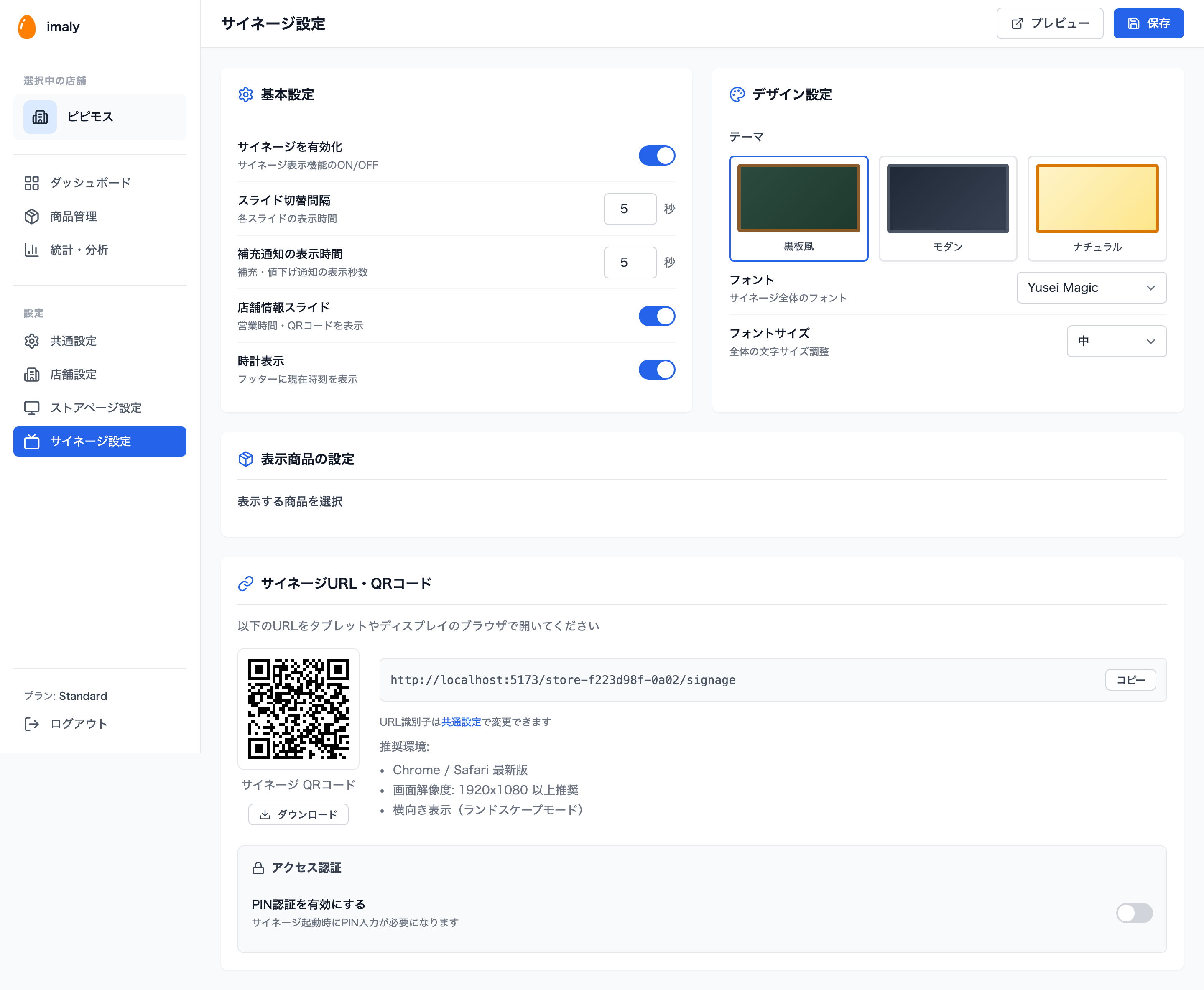This screenshot has height=990, width=1204.
Task: Click the スライド切替間隔 seconds field
Action: [x=630, y=209]
